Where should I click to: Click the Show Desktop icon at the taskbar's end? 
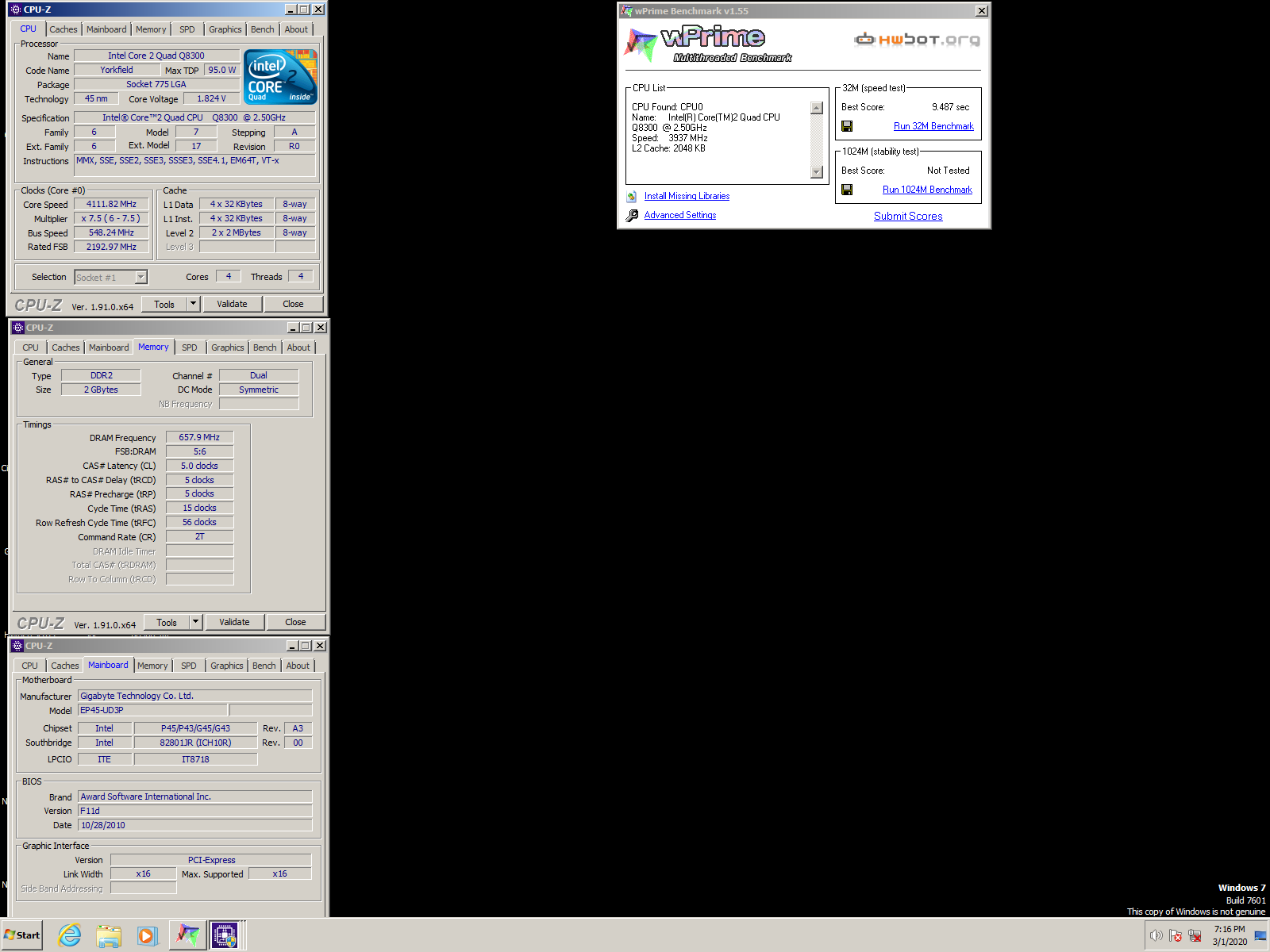pyautogui.click(x=1260, y=935)
